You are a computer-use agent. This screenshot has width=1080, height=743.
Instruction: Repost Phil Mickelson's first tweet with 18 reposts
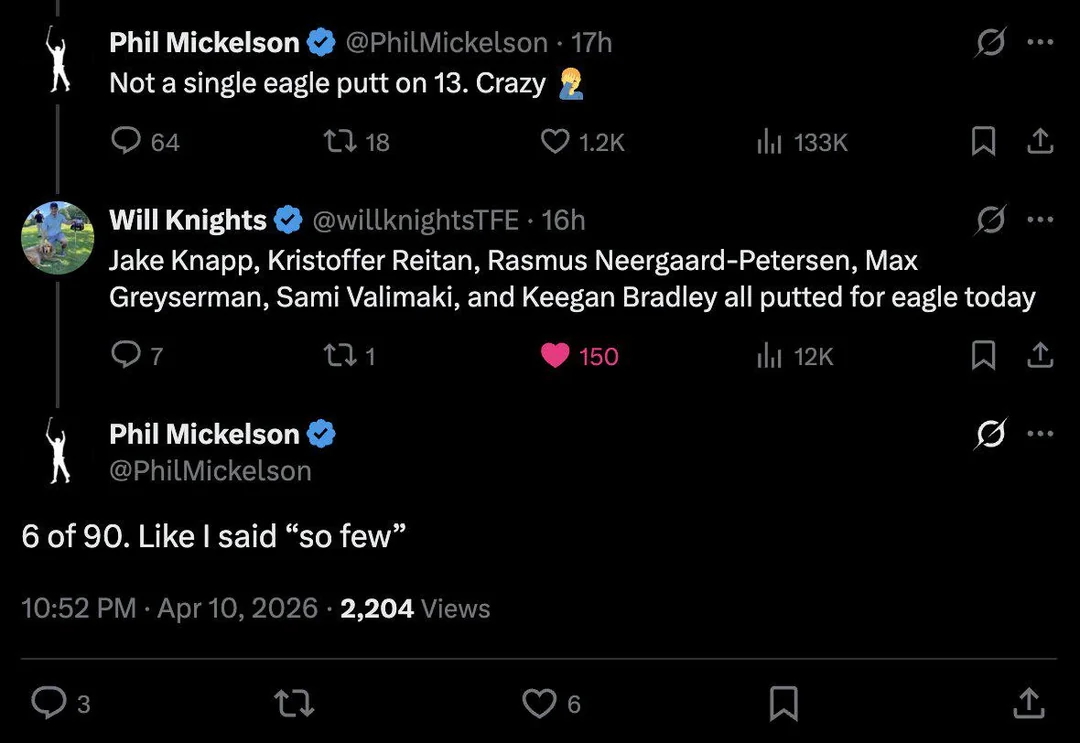click(x=337, y=142)
